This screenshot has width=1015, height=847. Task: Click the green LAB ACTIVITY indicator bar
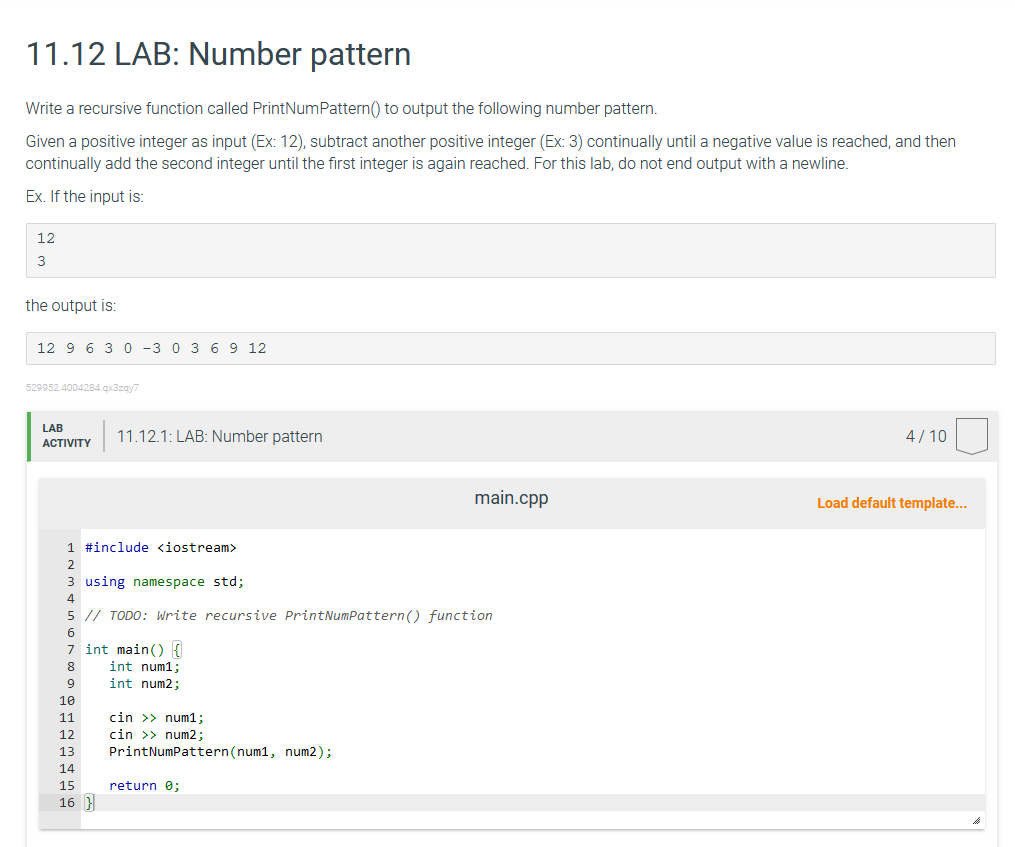[28, 436]
